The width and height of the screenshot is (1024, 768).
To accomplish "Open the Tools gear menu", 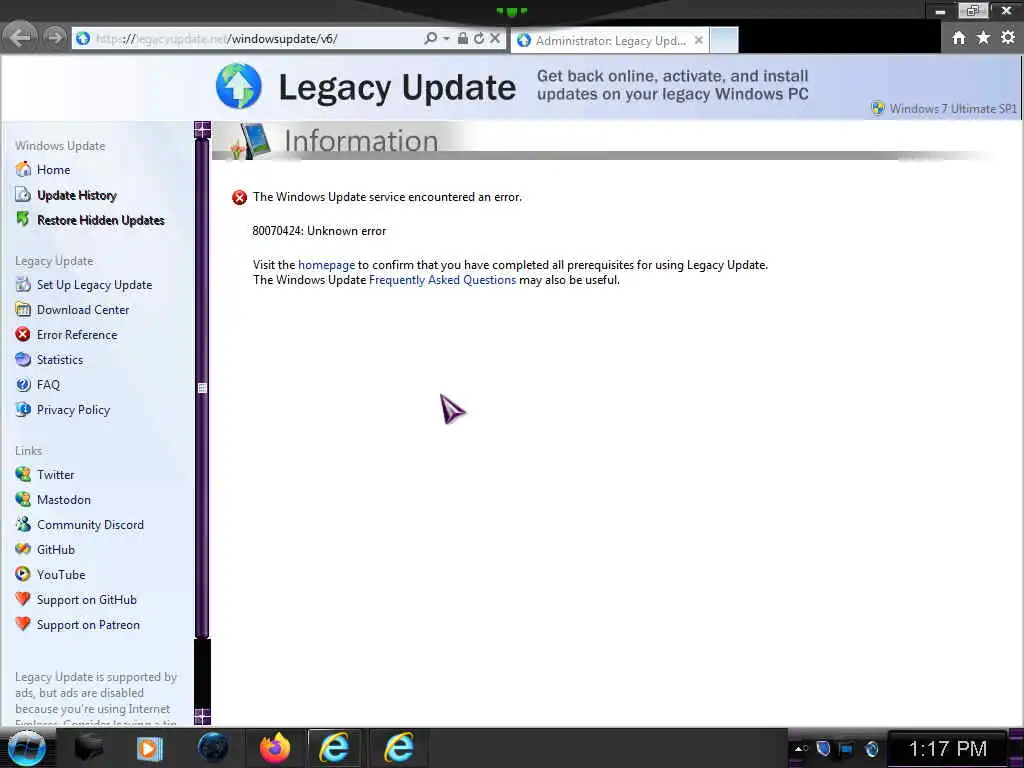I will 1008,38.
